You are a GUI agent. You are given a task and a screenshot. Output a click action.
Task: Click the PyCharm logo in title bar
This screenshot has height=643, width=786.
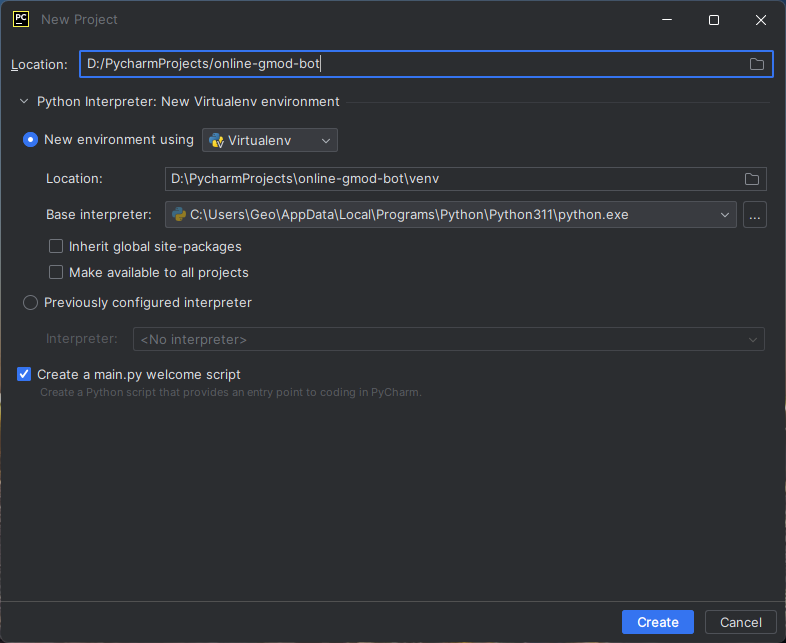tap(20, 20)
